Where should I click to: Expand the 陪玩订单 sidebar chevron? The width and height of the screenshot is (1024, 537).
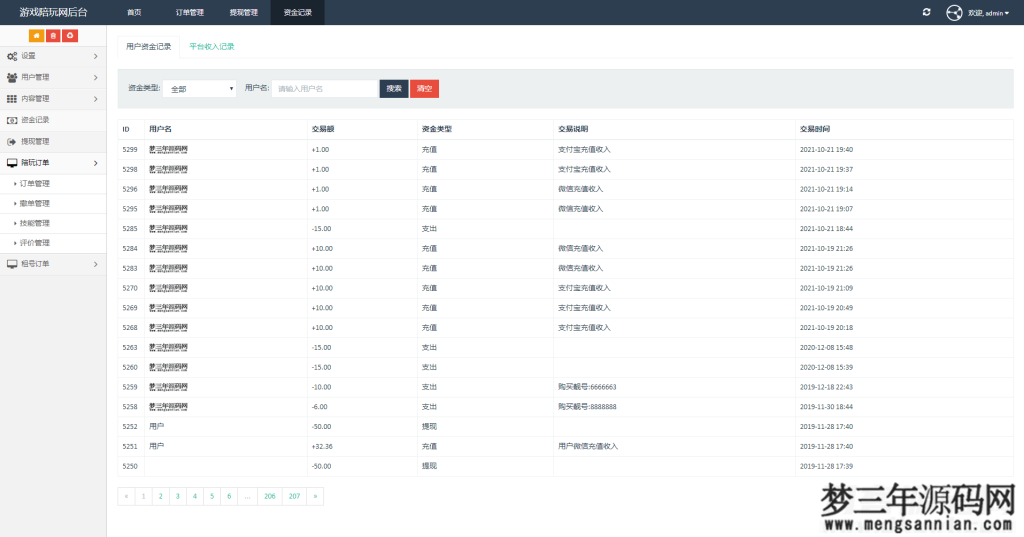point(95,163)
